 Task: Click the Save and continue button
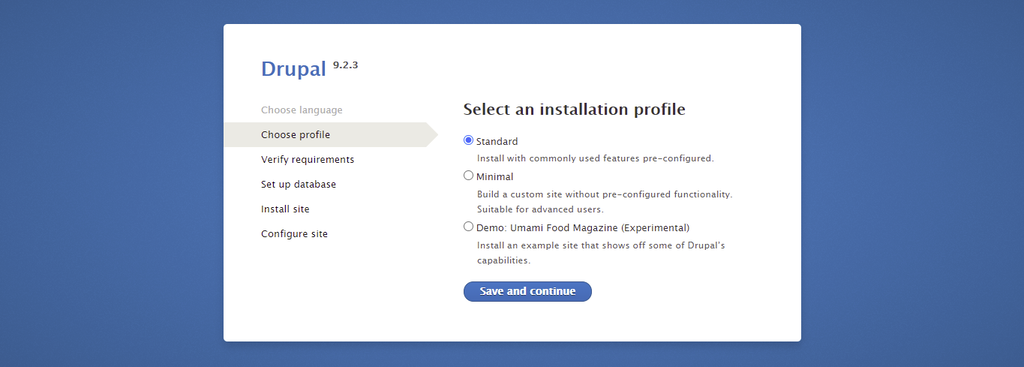click(x=528, y=291)
